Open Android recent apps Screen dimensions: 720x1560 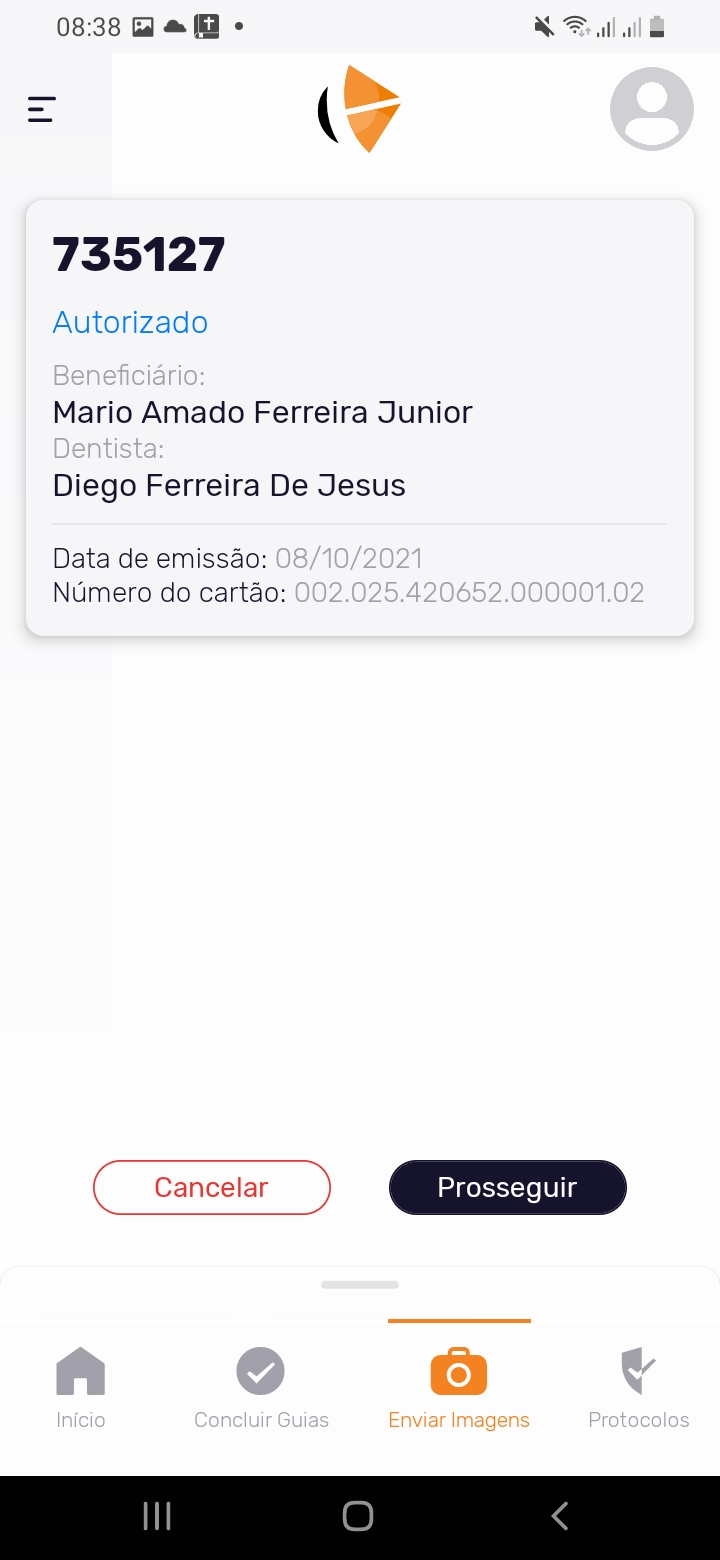pyautogui.click(x=157, y=1516)
